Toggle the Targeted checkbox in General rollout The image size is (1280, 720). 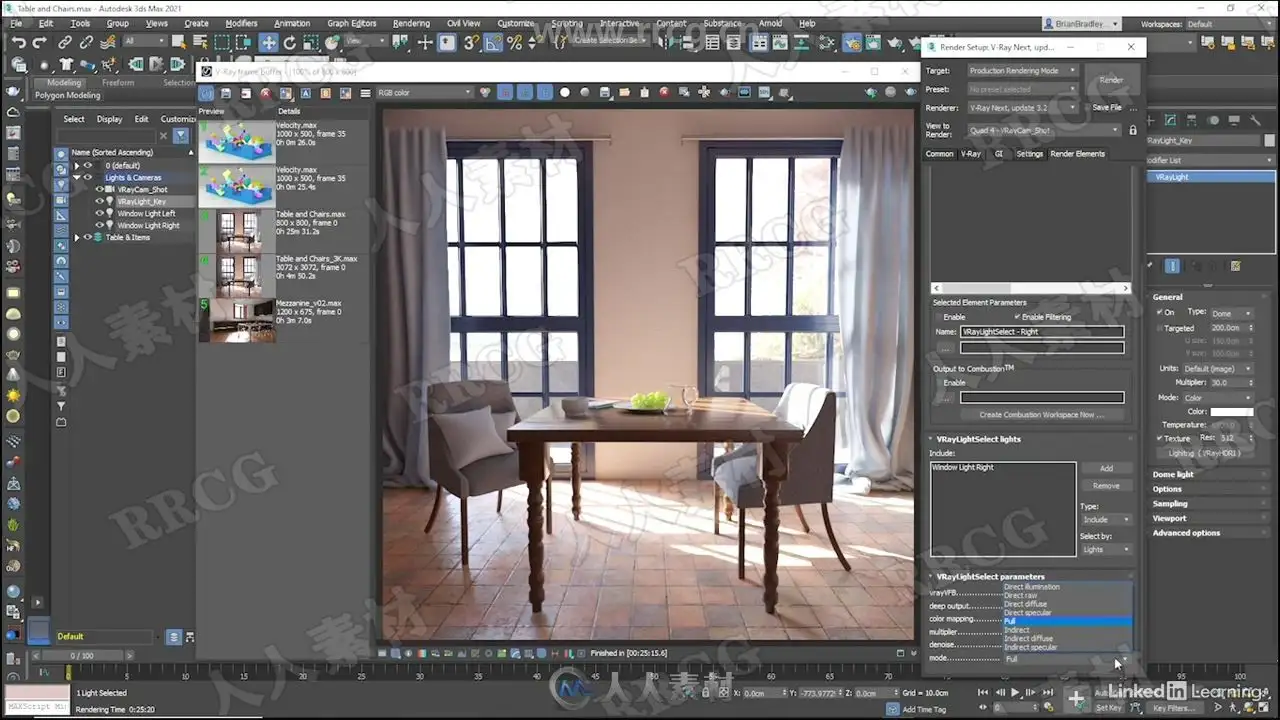coord(1160,328)
